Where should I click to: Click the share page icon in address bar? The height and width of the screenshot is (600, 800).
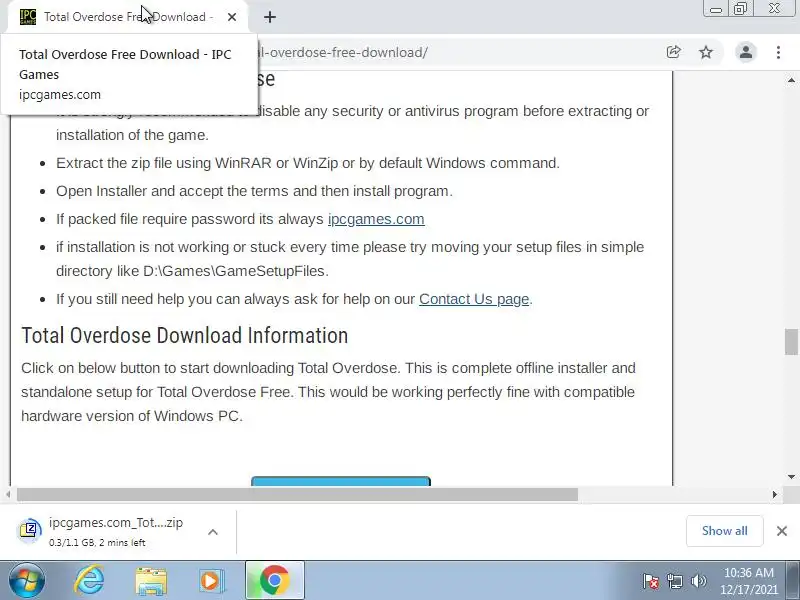[x=673, y=52]
